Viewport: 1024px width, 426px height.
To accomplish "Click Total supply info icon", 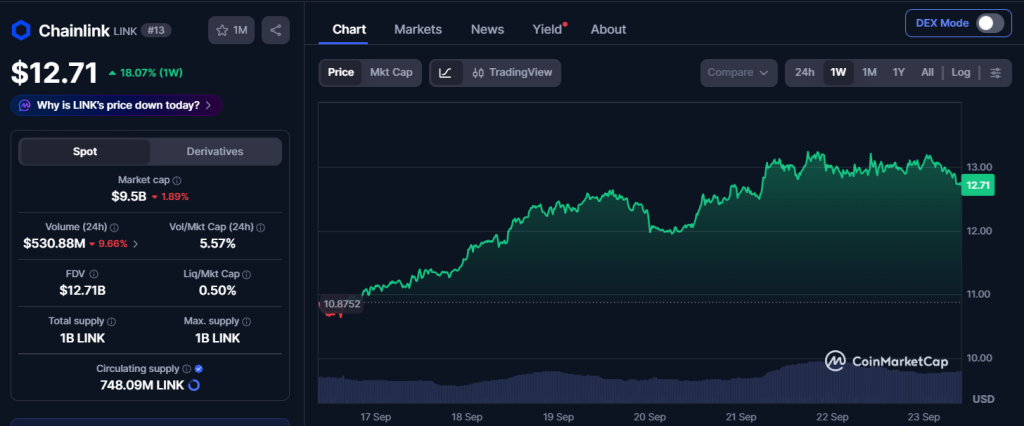I will 112,321.
